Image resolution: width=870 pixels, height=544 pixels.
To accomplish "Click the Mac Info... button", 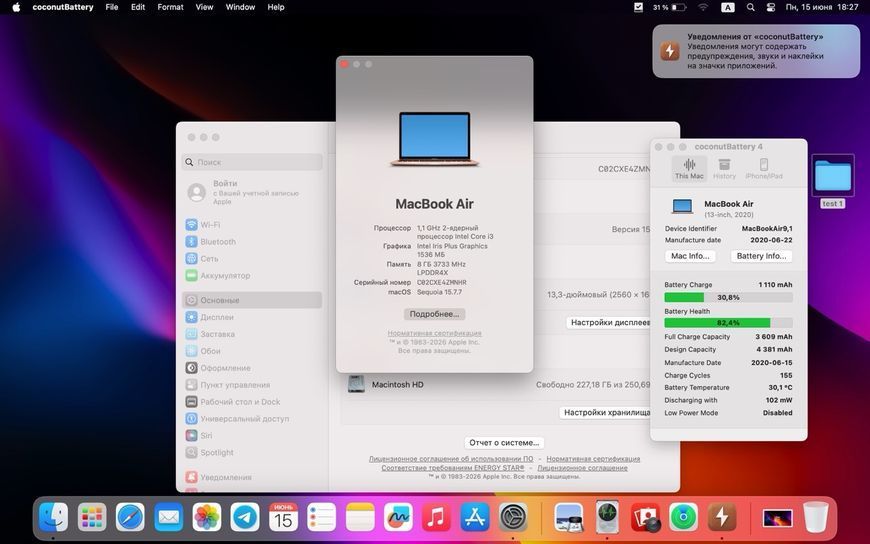I will click(x=690, y=256).
